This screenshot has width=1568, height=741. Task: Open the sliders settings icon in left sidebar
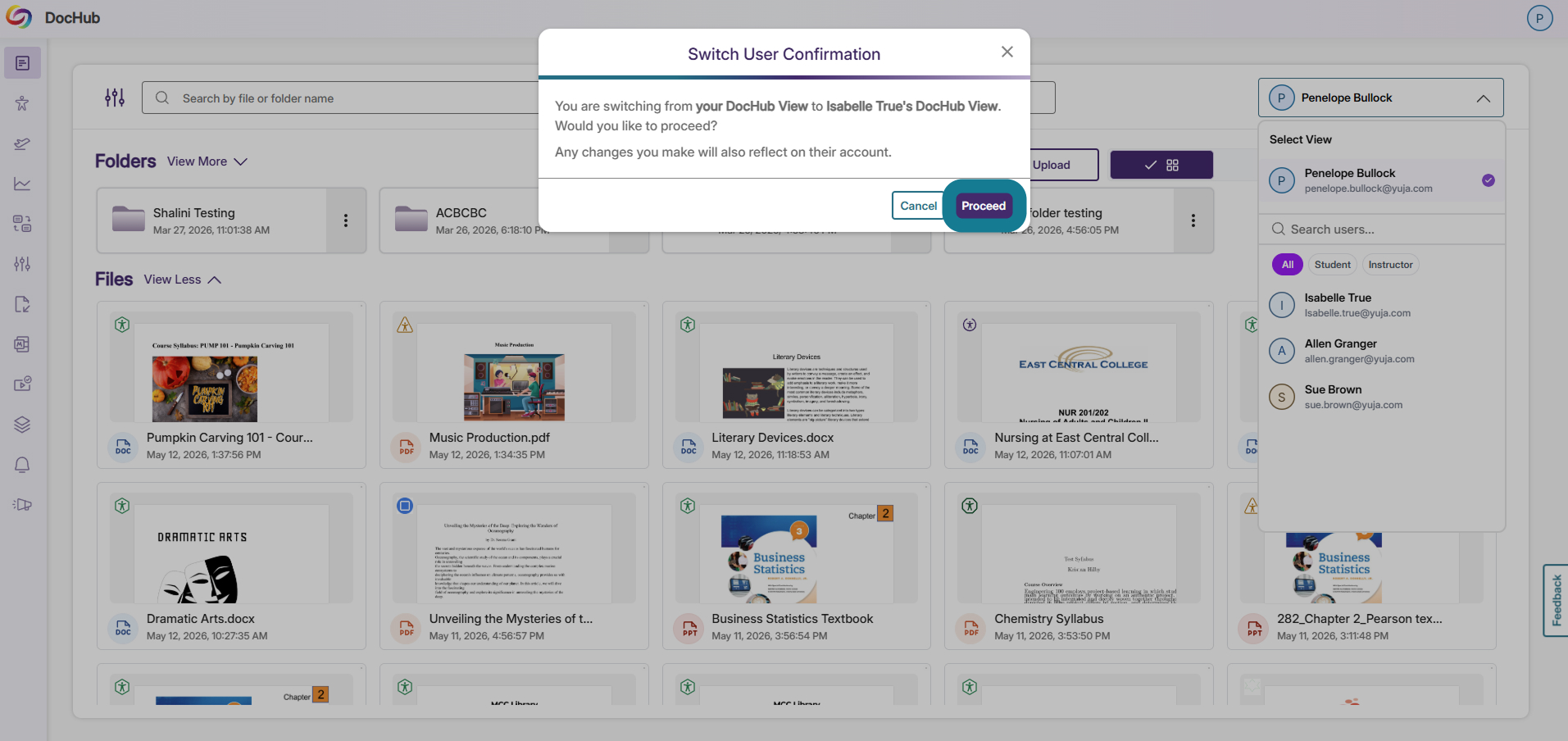pos(22,264)
